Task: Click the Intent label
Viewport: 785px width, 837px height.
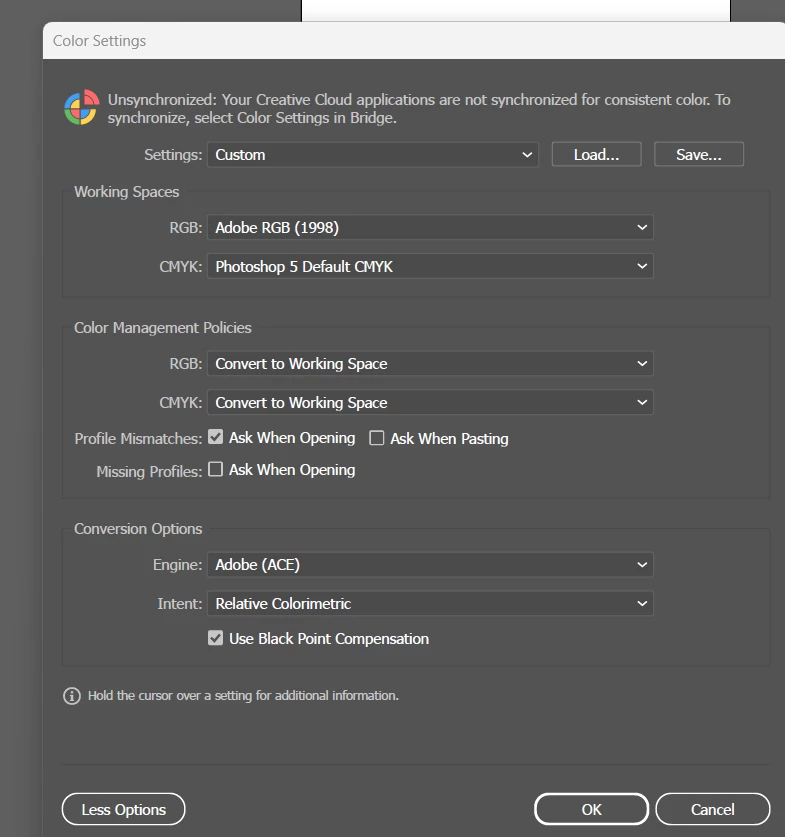Action: [x=180, y=604]
